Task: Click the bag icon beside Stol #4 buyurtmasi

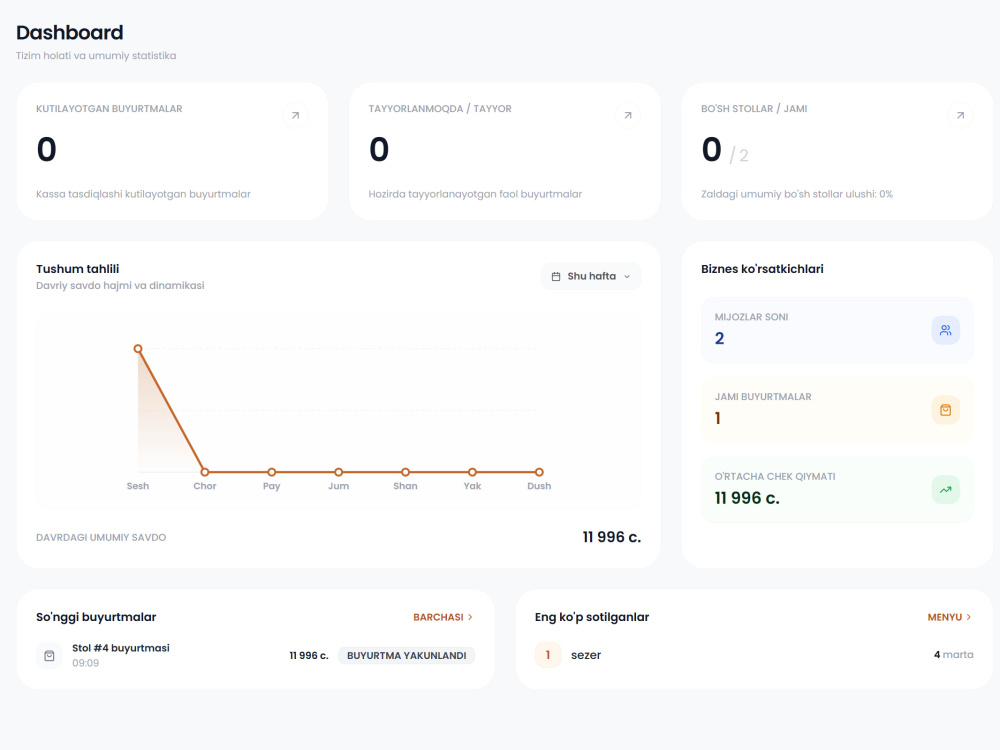Action: tap(49, 656)
